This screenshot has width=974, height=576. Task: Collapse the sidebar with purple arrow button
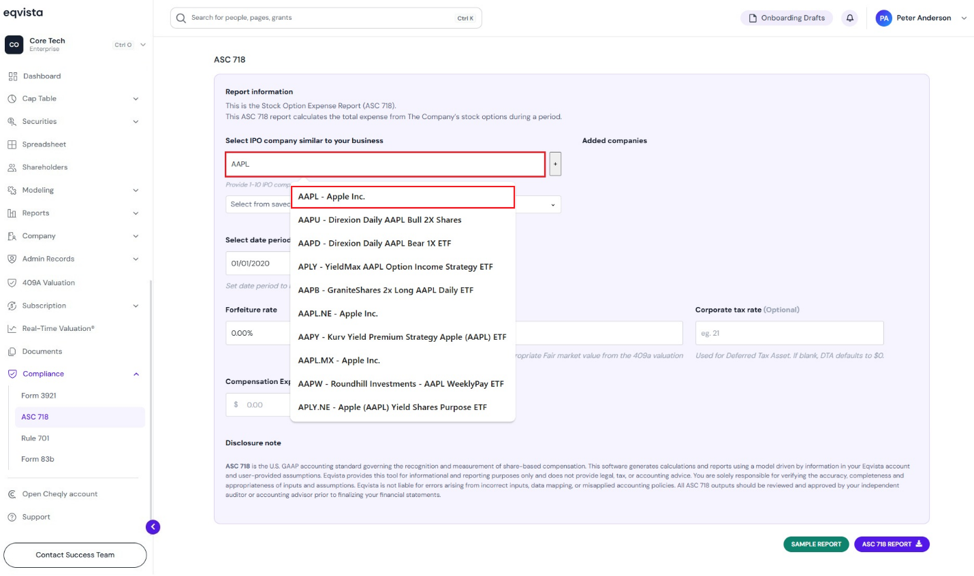pos(153,527)
